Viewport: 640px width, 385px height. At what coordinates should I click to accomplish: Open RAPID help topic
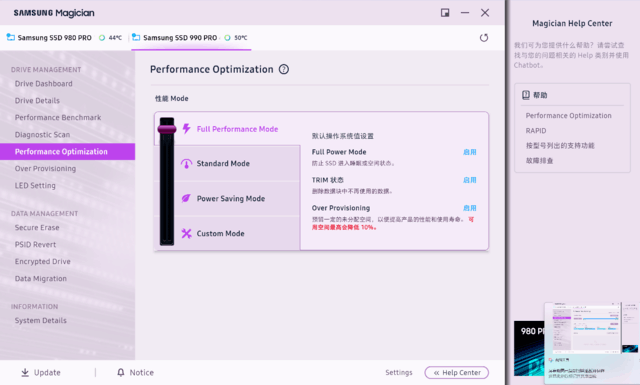coord(536,131)
